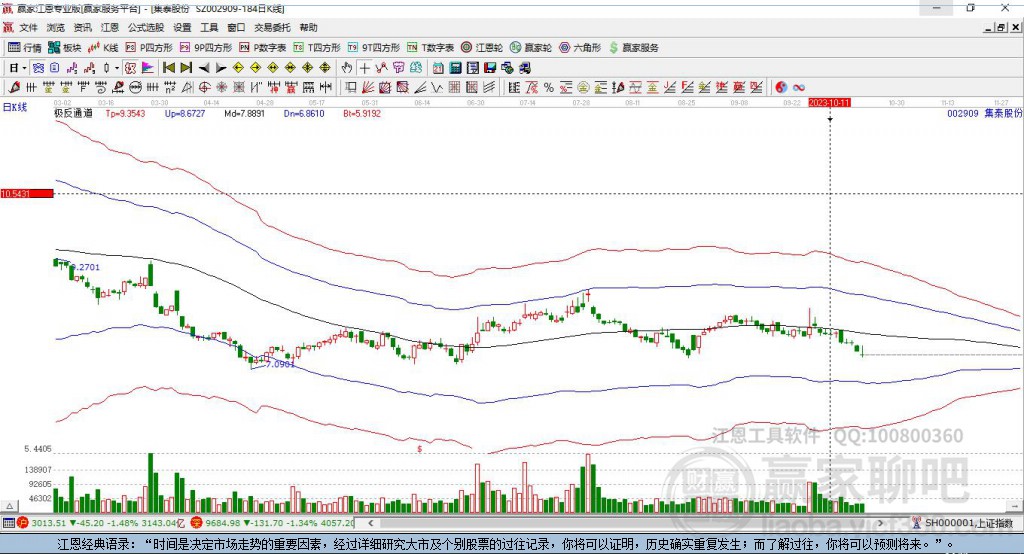Click the 行情 toolbar button
Screen dimensions: 1024x554
[25, 48]
